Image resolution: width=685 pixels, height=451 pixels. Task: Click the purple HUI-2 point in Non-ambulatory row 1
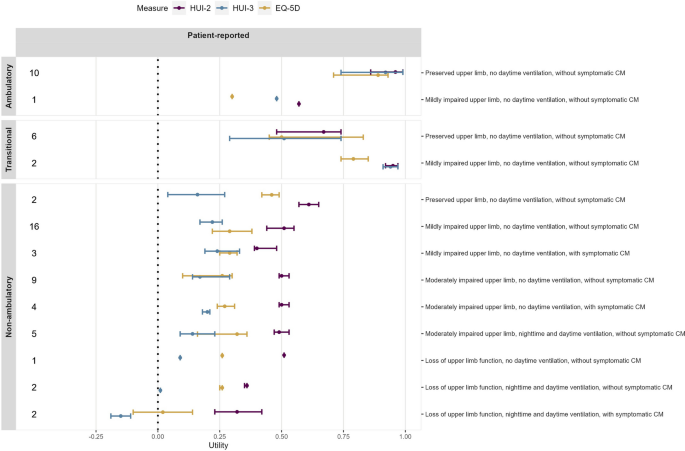tap(284, 355)
